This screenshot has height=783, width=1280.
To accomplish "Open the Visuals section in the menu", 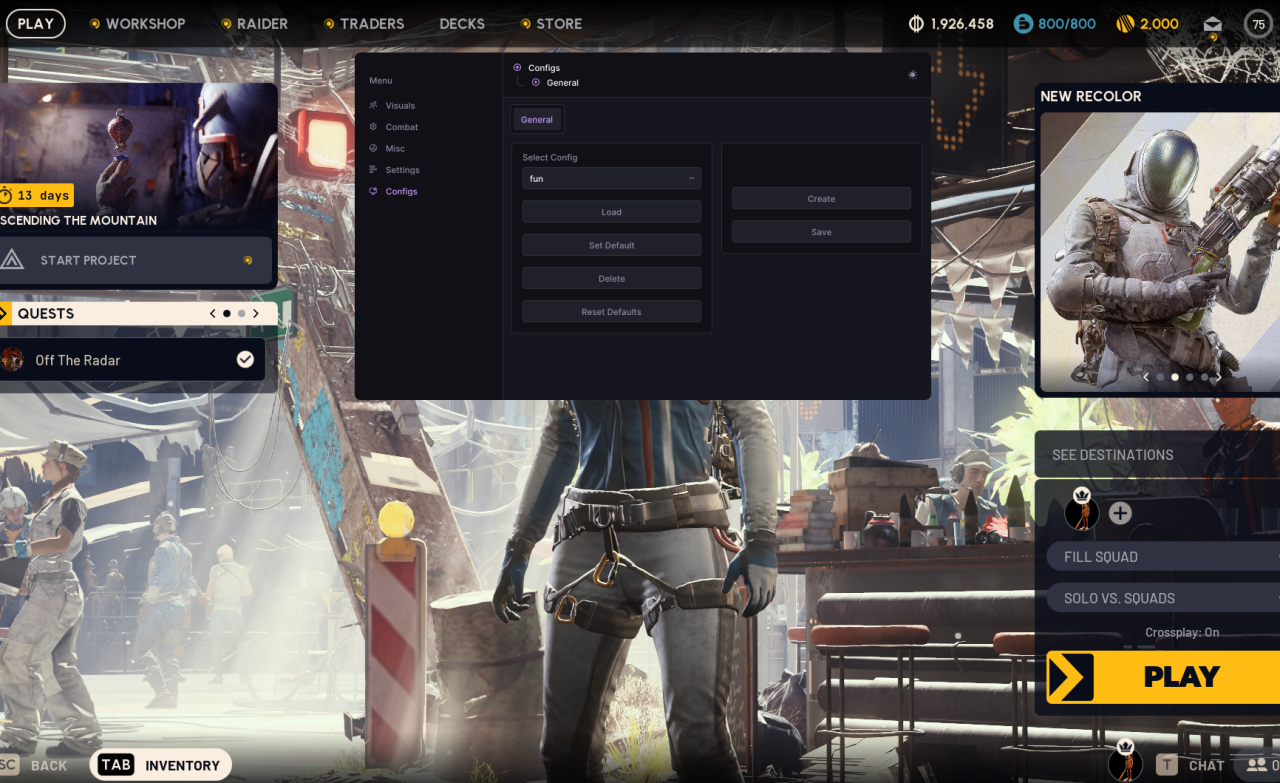I will tap(400, 105).
